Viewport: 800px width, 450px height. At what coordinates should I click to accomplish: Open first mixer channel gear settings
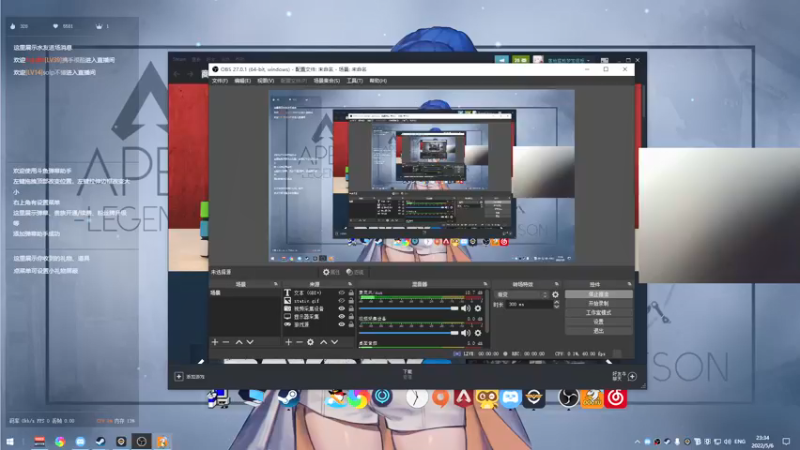[x=478, y=308]
